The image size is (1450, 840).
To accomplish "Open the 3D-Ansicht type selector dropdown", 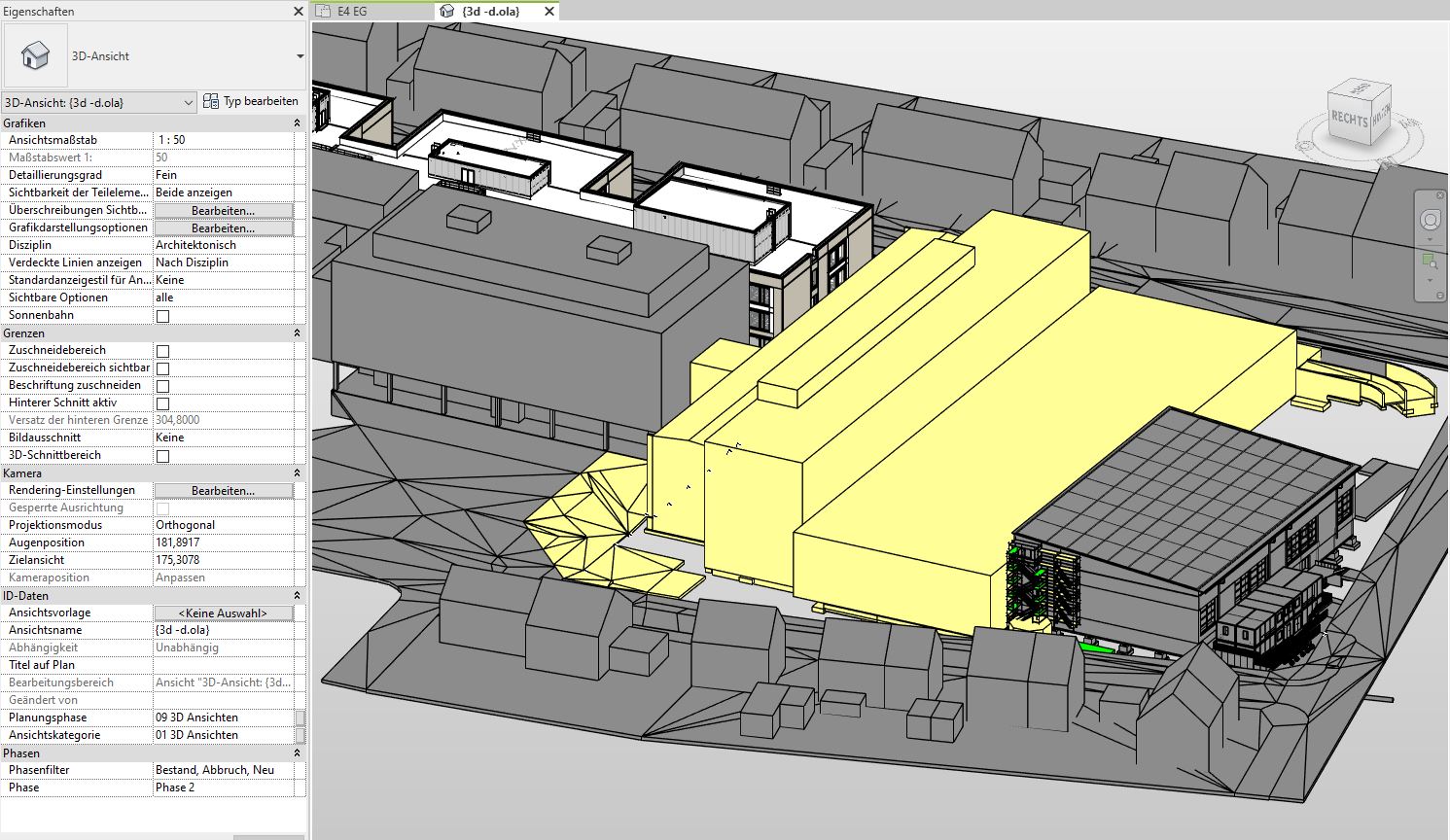I will (191, 101).
